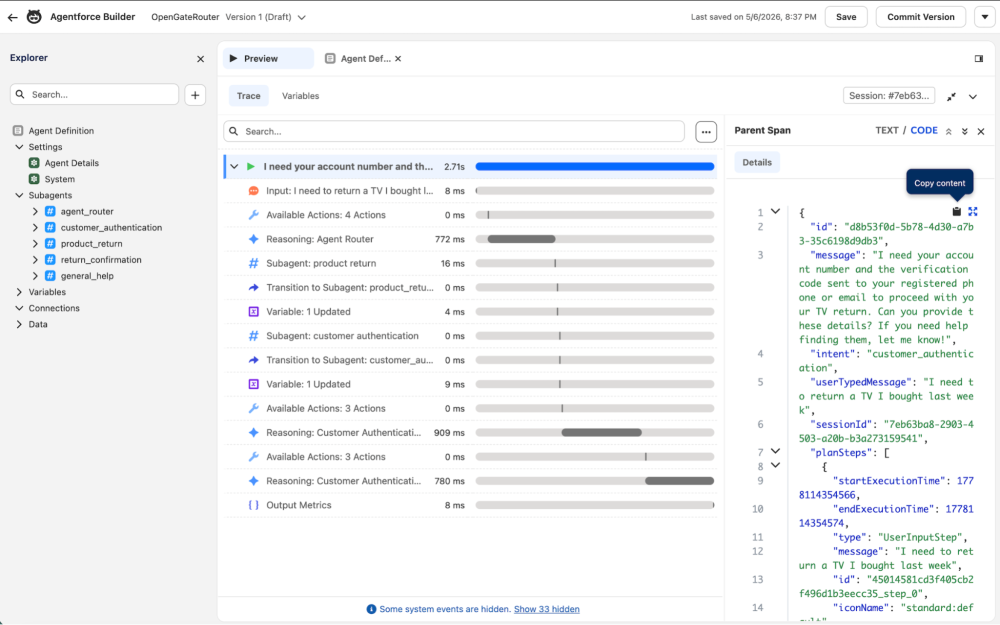Image resolution: width=1000 pixels, height=625 pixels.
Task: Select the Variables tab
Action: point(300,96)
